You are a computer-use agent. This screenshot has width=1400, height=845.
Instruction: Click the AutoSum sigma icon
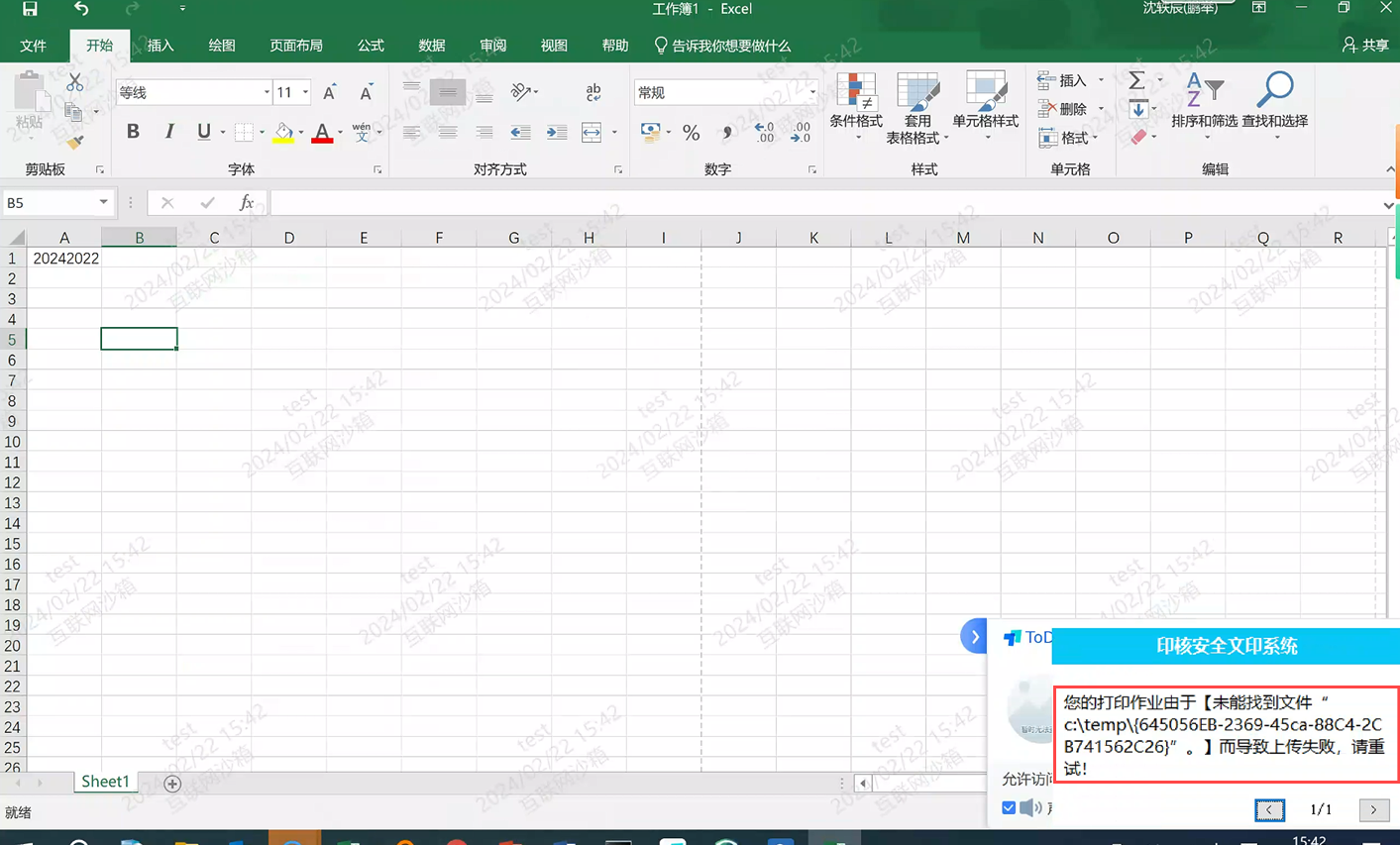[x=1136, y=80]
